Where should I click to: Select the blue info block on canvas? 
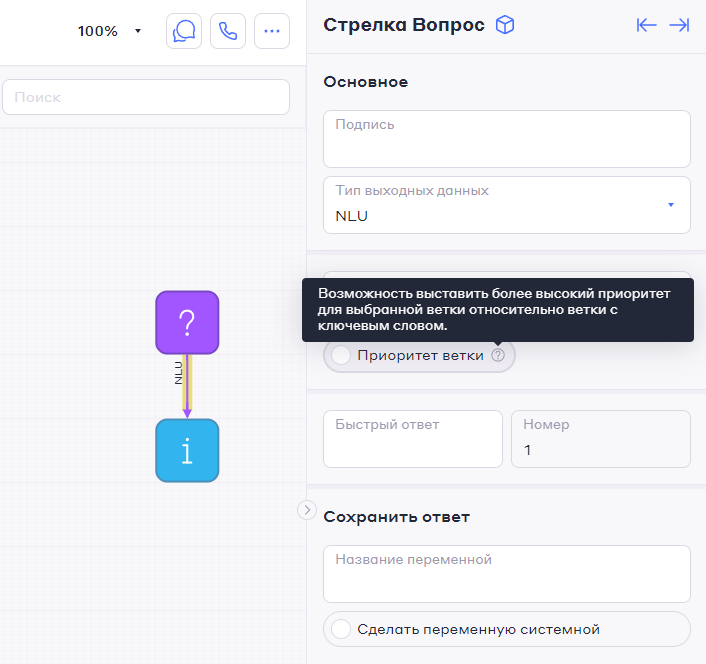pos(187,451)
